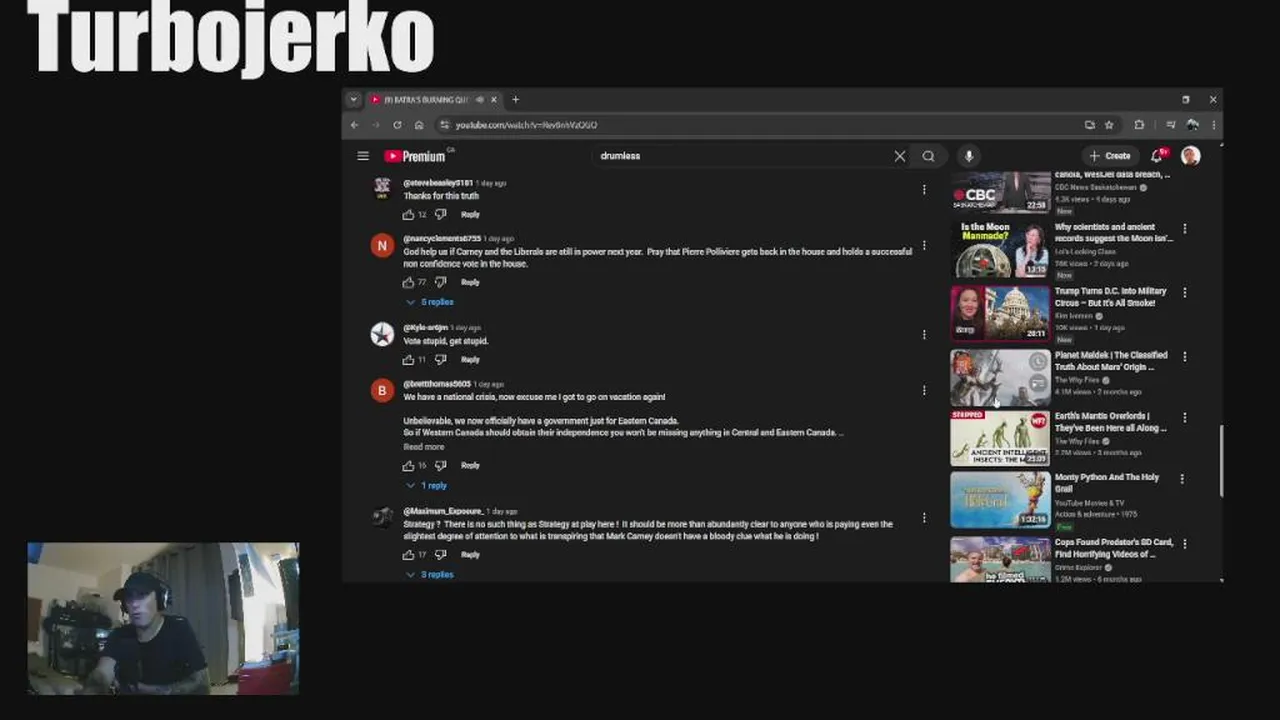Expand the 3 replies thread
This screenshot has height=720, width=1280.
click(430, 575)
